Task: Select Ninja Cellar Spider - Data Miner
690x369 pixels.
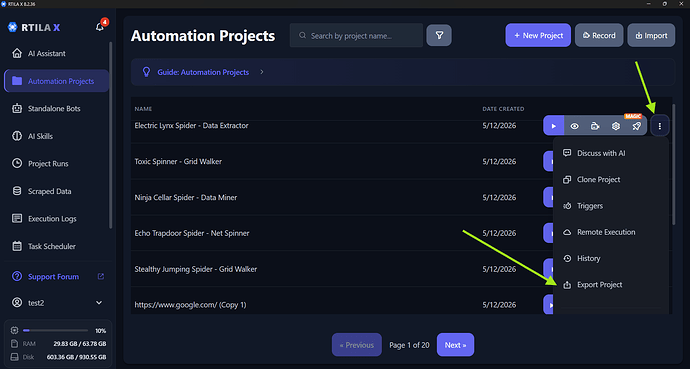Action: click(x=186, y=197)
